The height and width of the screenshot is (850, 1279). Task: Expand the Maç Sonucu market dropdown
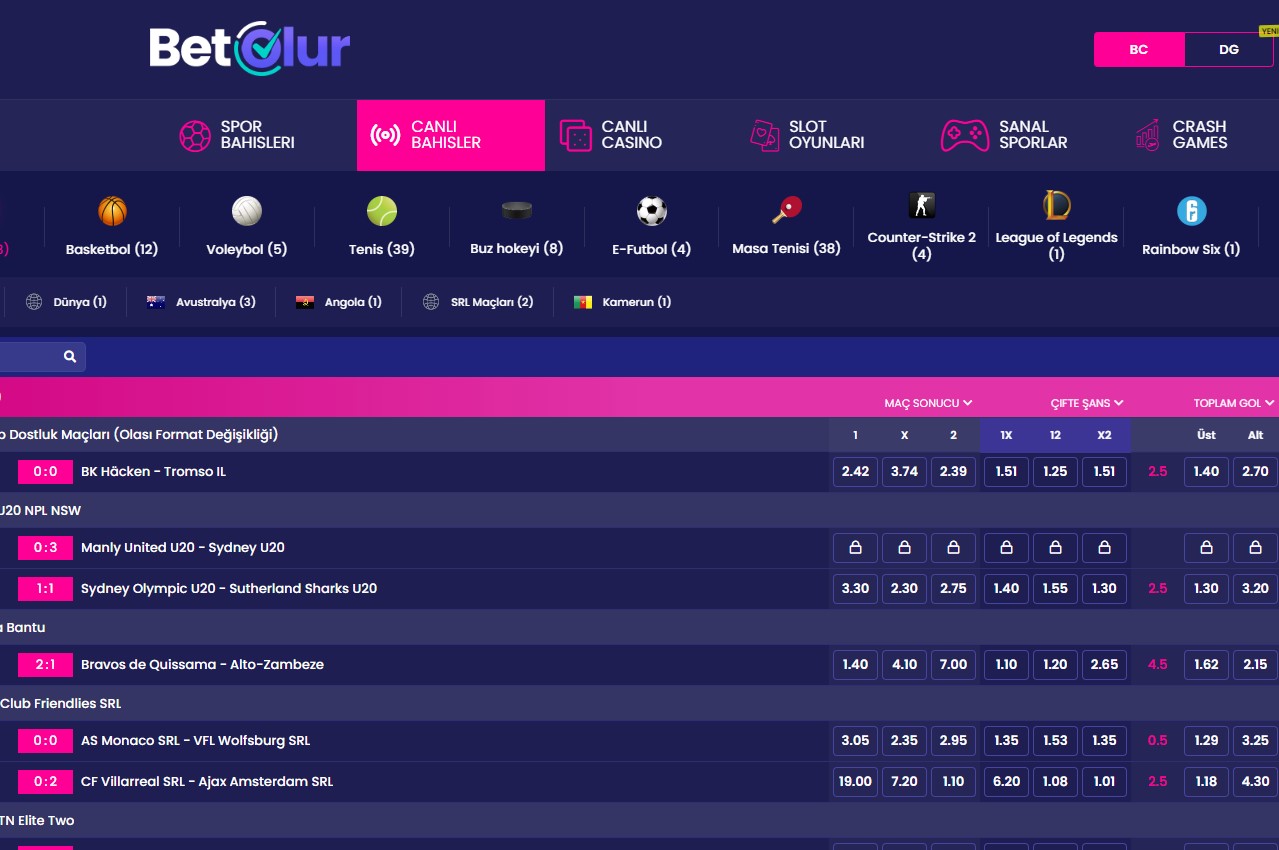929,403
